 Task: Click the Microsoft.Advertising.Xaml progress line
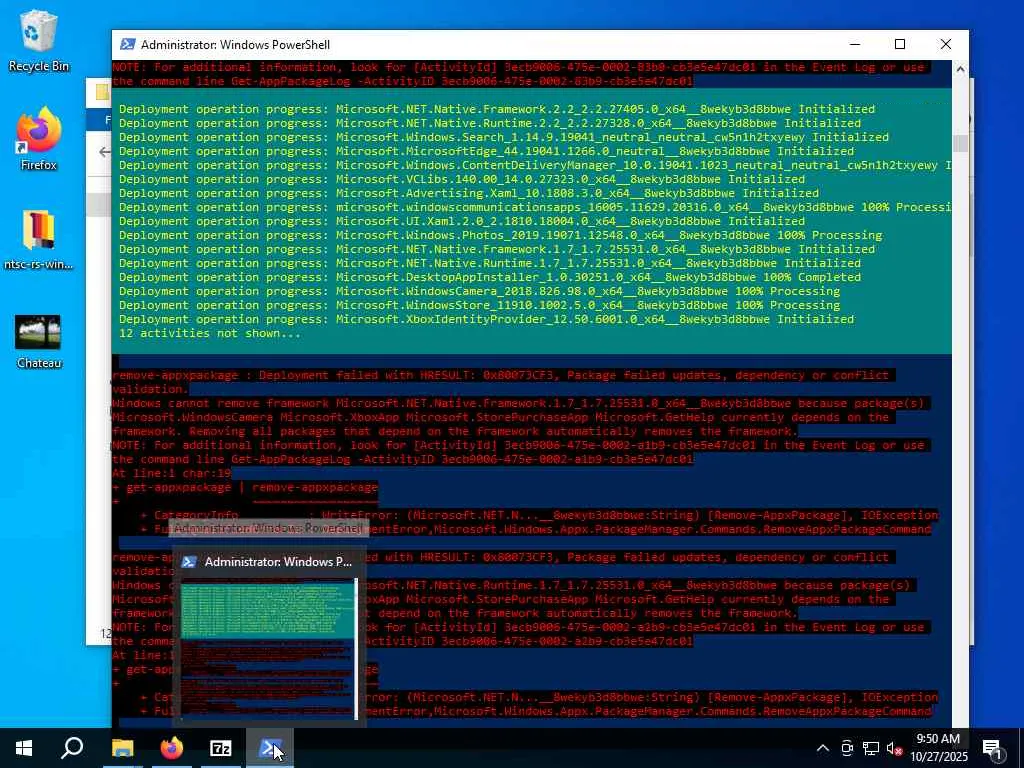[x=469, y=193]
